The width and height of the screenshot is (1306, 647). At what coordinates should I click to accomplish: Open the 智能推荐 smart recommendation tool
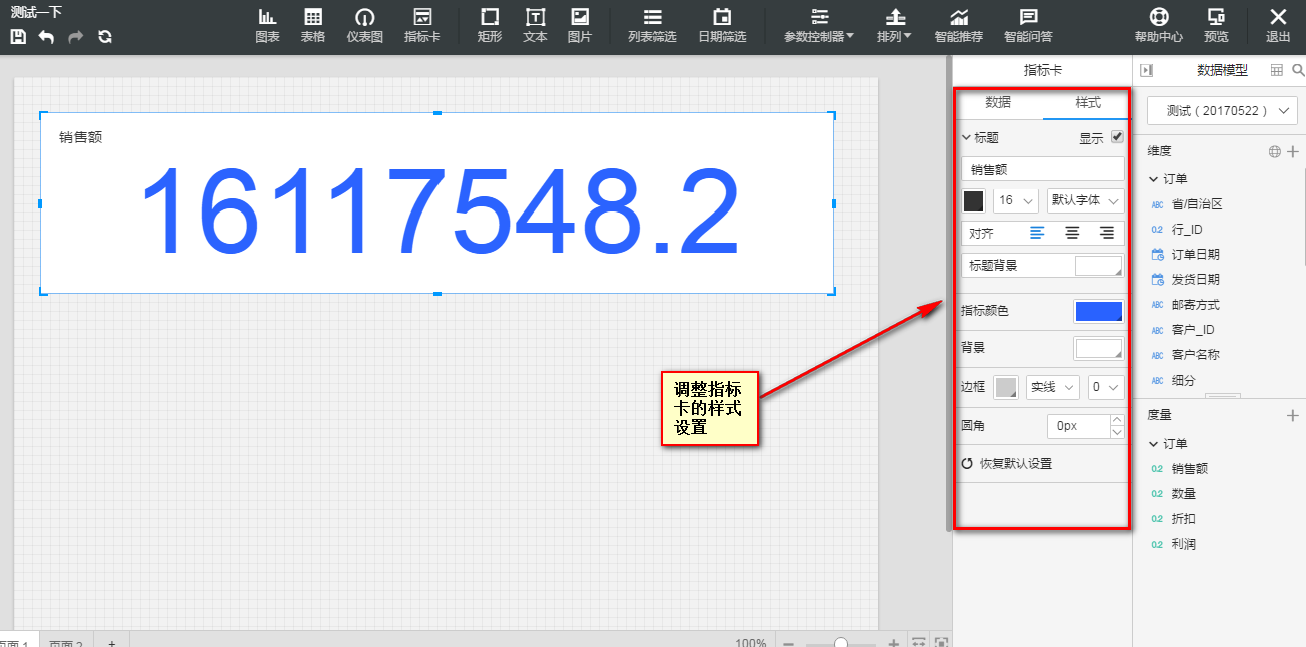[959, 25]
